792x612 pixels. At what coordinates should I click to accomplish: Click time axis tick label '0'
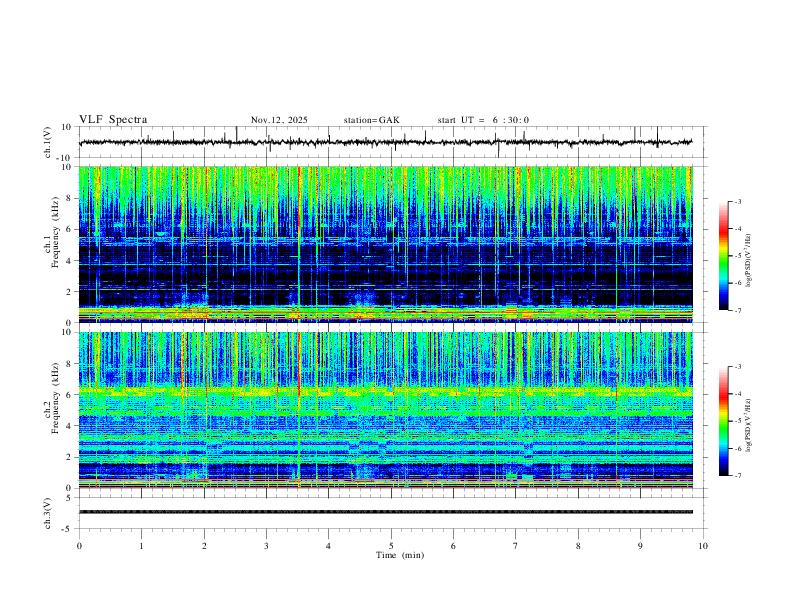click(x=79, y=546)
